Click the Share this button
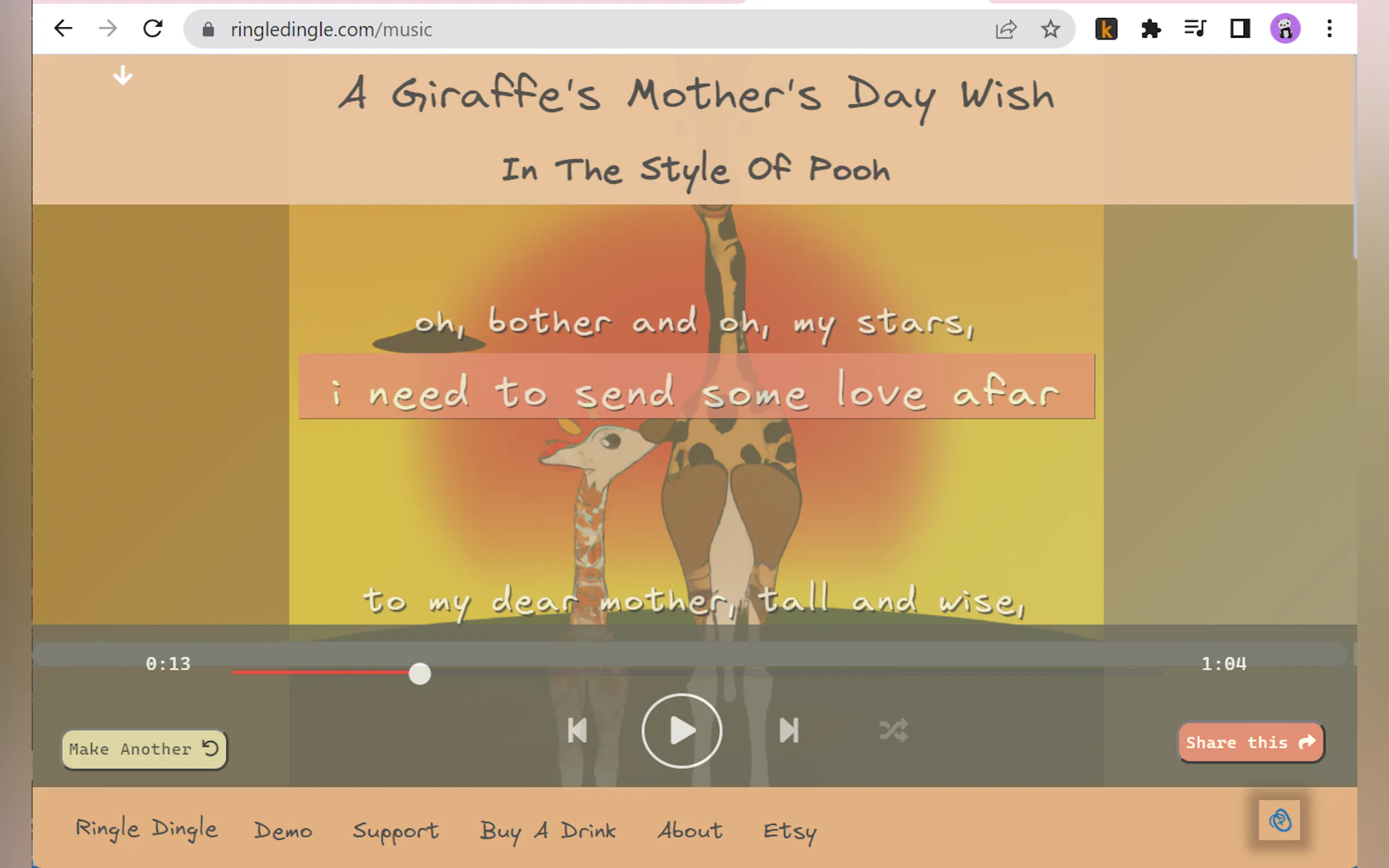Screen dimensions: 1389x868 click(1251, 742)
